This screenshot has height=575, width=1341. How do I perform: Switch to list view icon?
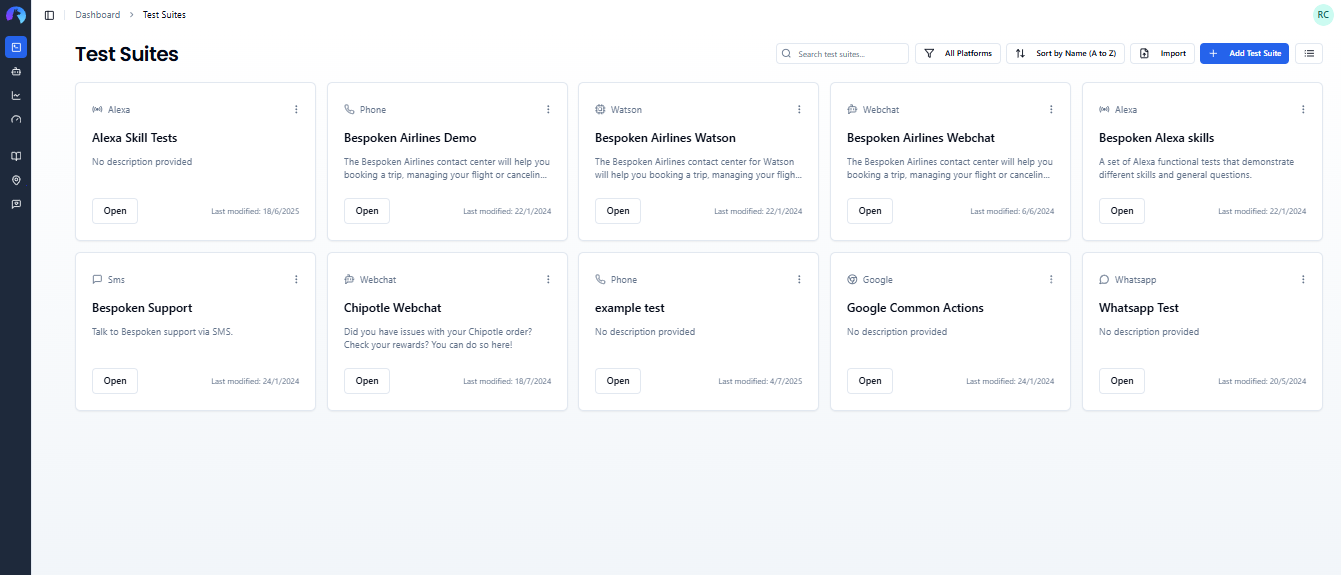coord(1309,53)
